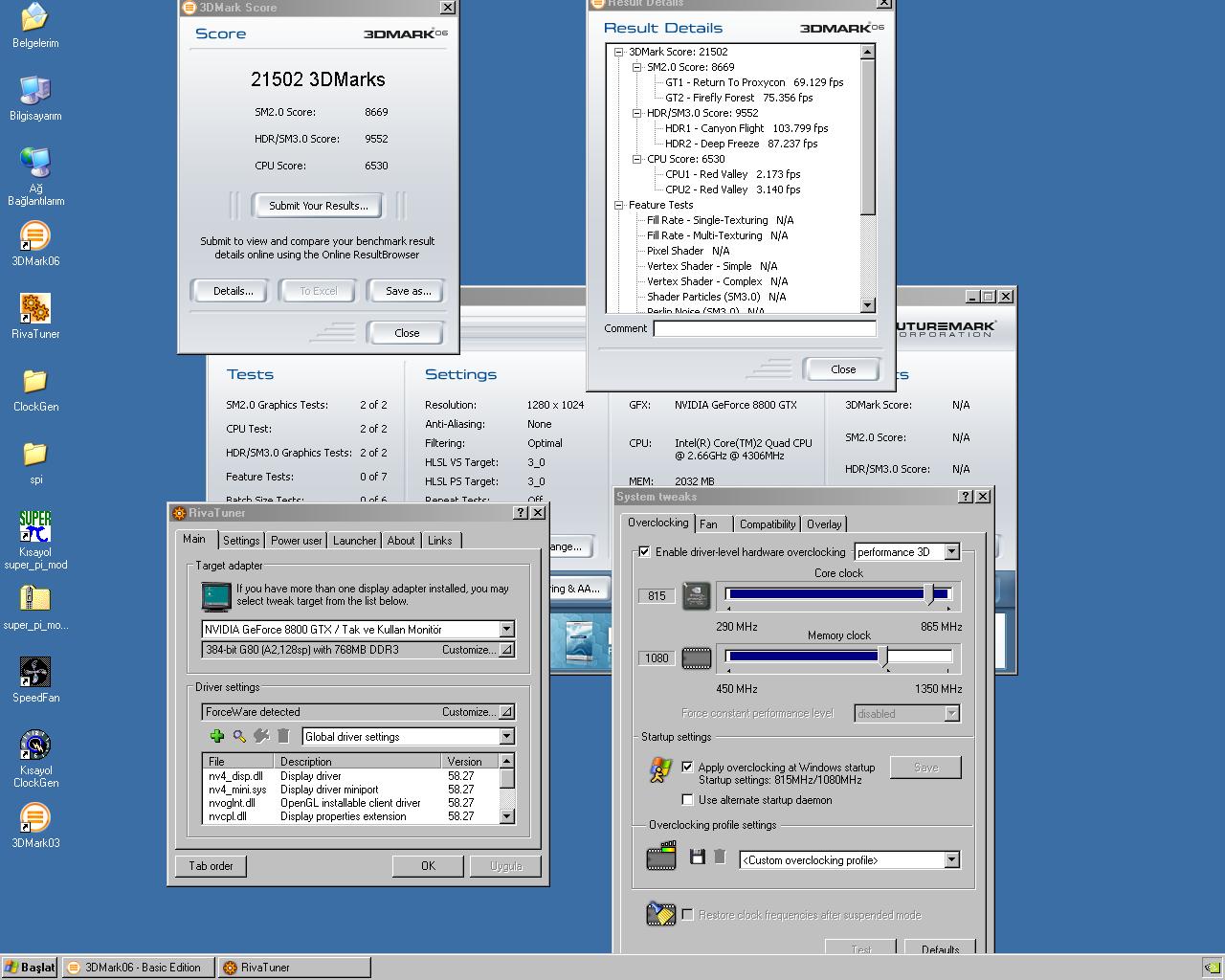1225x980 pixels.
Task: Click the Comment field in Result Details
Action: (x=765, y=328)
